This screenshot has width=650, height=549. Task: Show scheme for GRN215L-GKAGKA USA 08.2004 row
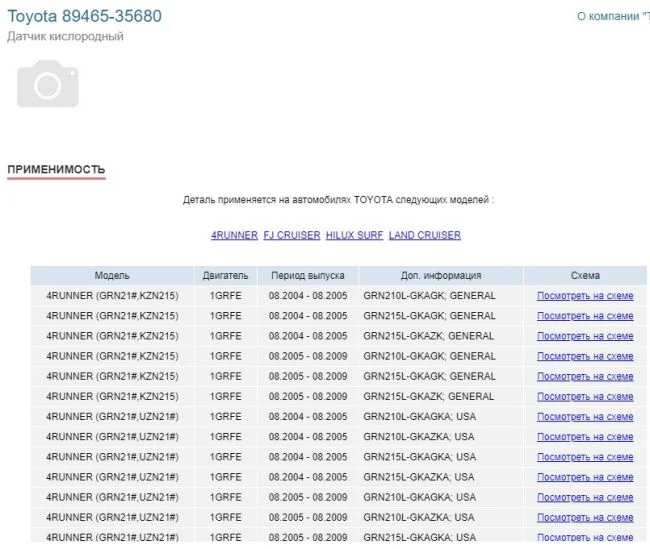[585, 457]
